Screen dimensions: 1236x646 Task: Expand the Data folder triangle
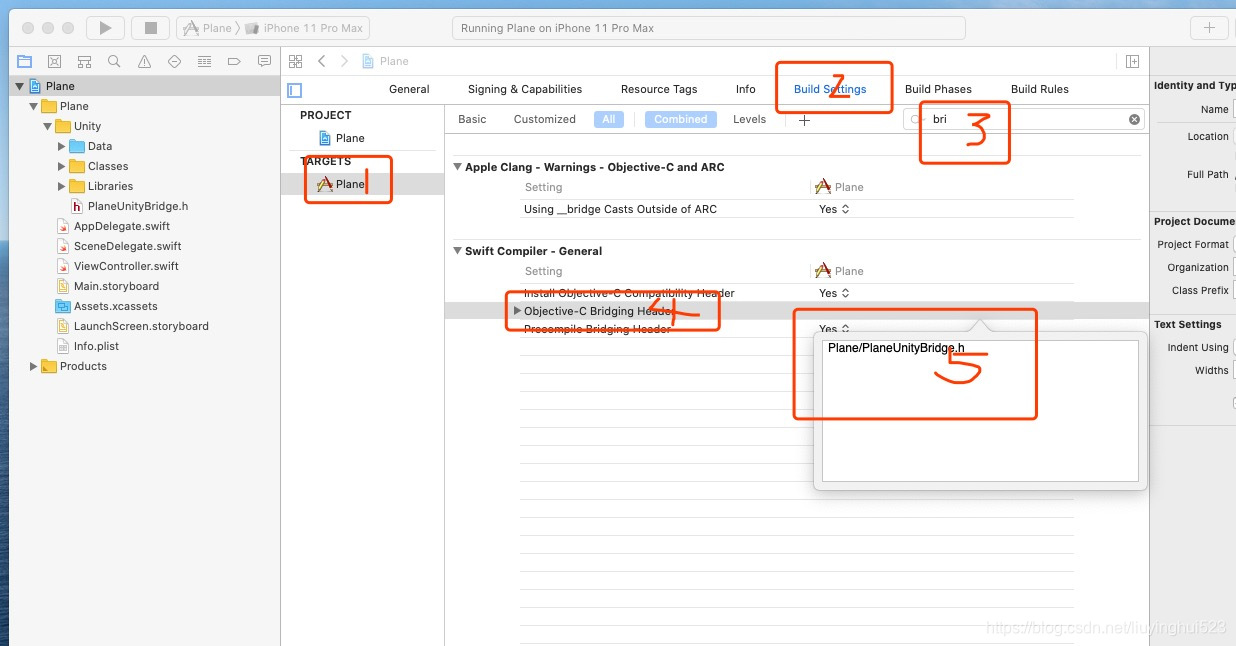pos(62,146)
